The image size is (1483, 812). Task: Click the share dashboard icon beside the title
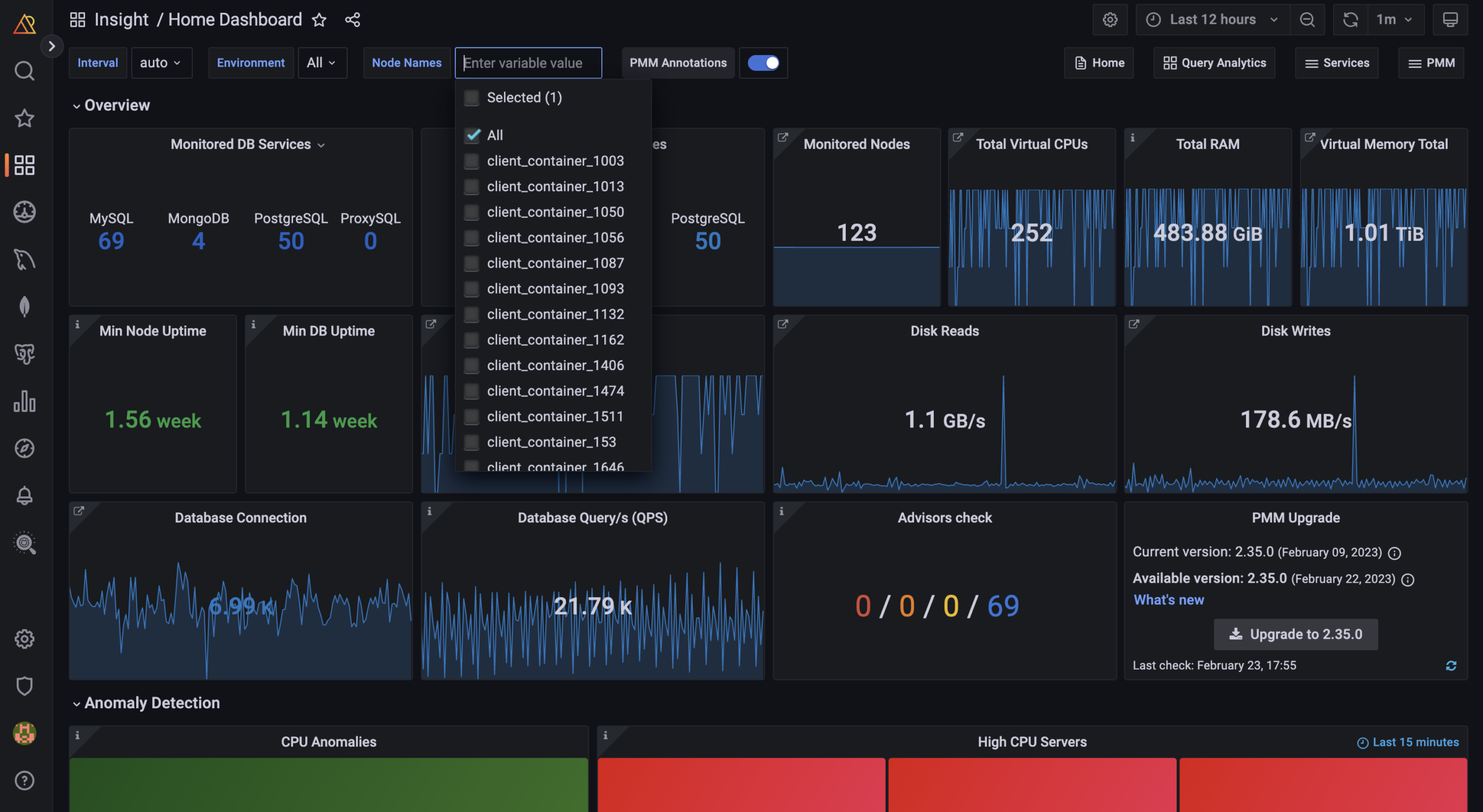pos(352,19)
